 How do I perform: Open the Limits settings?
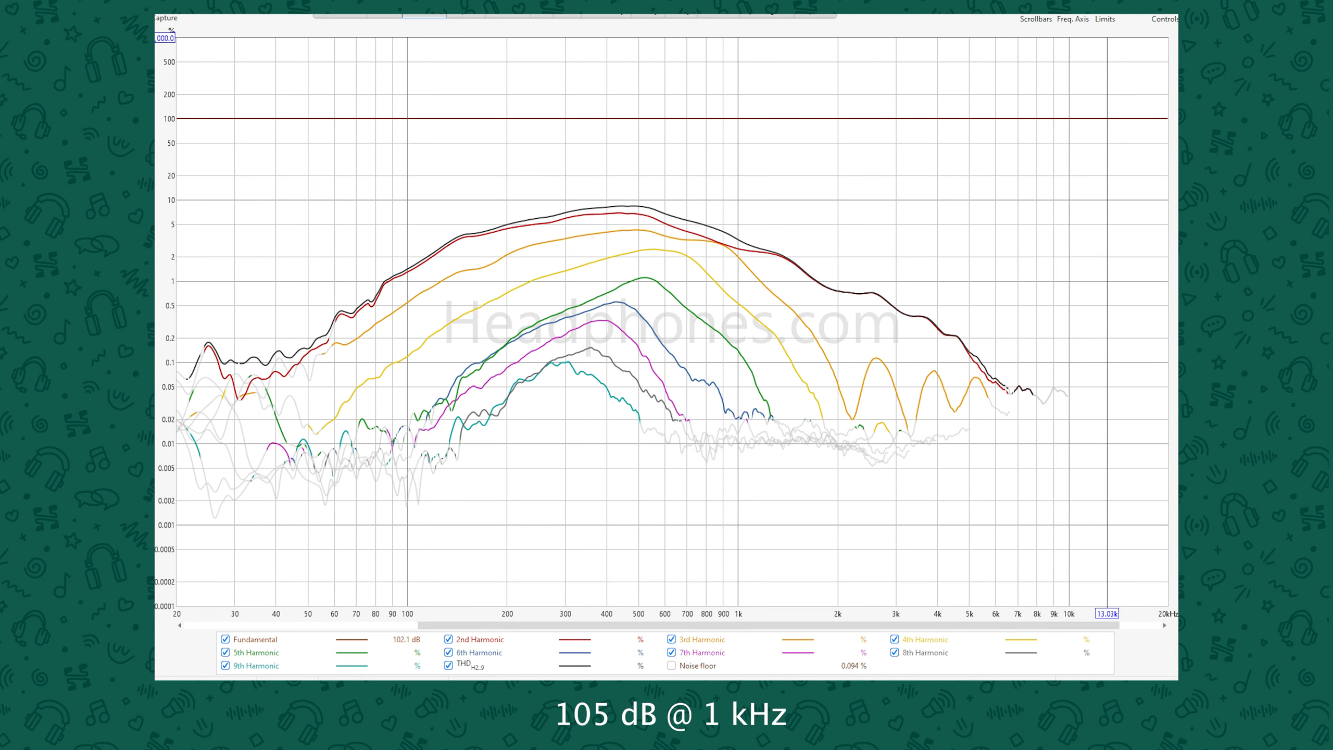pos(1105,19)
